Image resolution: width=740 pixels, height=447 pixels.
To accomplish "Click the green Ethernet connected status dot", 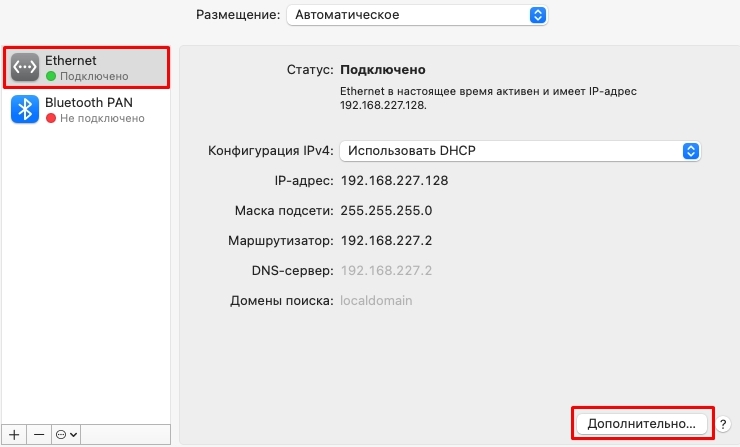I will coord(51,76).
